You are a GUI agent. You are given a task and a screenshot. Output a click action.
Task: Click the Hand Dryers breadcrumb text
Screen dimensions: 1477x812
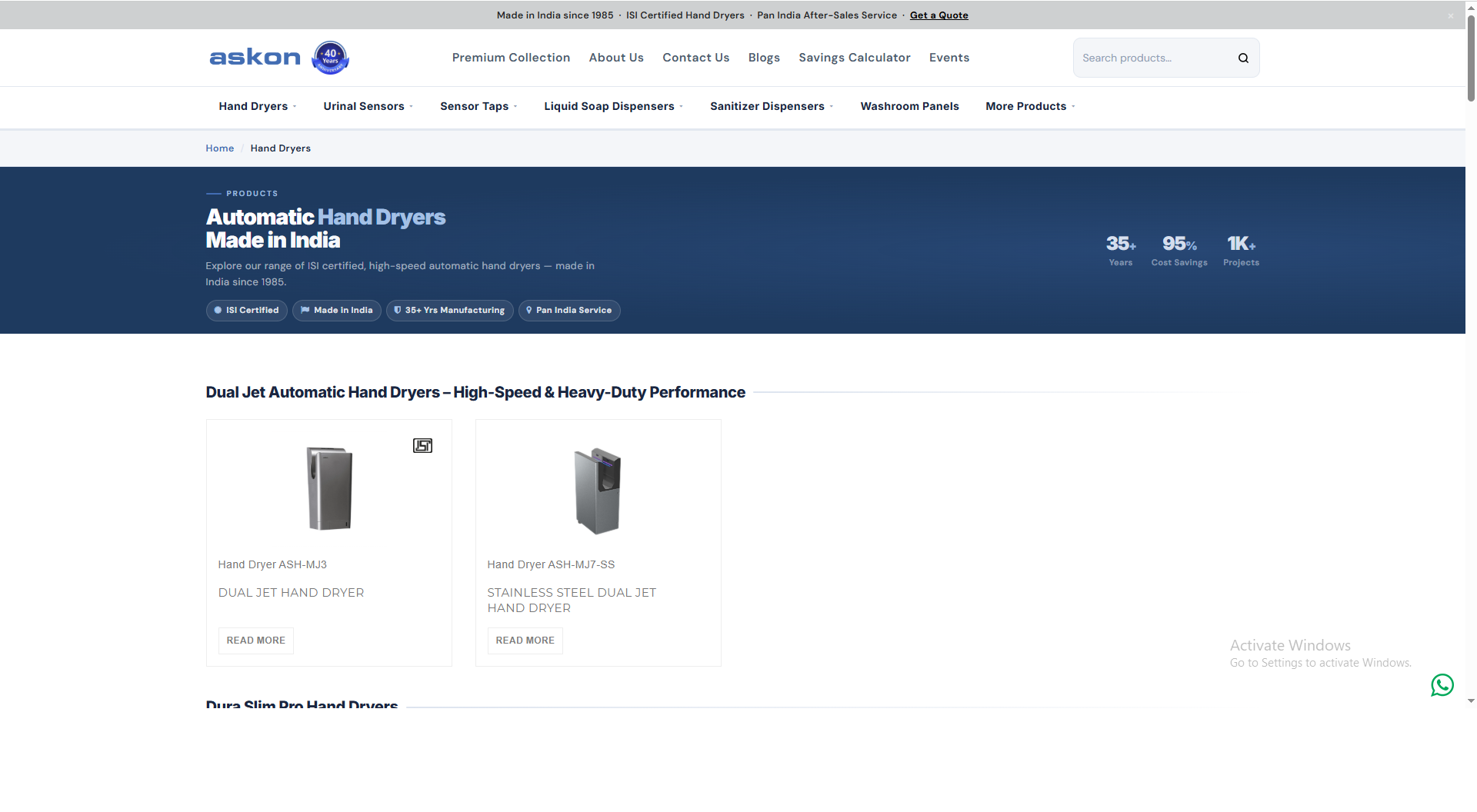(280, 148)
